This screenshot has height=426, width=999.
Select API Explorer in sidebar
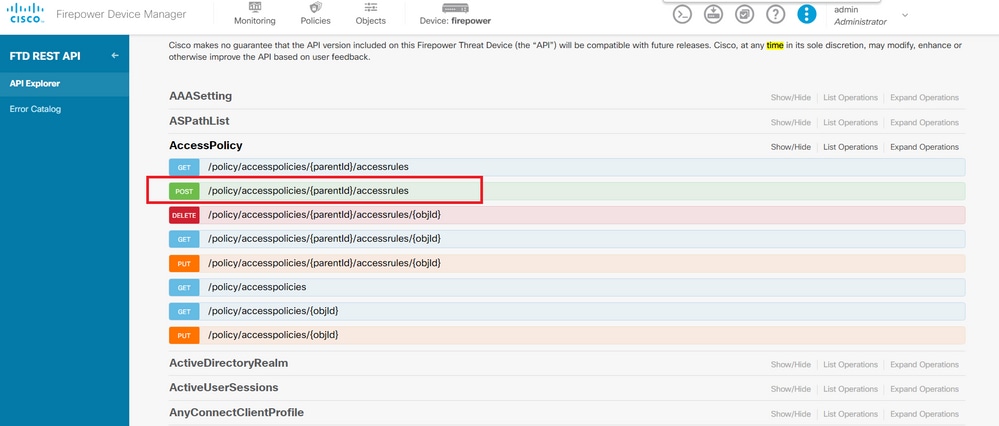35,83
